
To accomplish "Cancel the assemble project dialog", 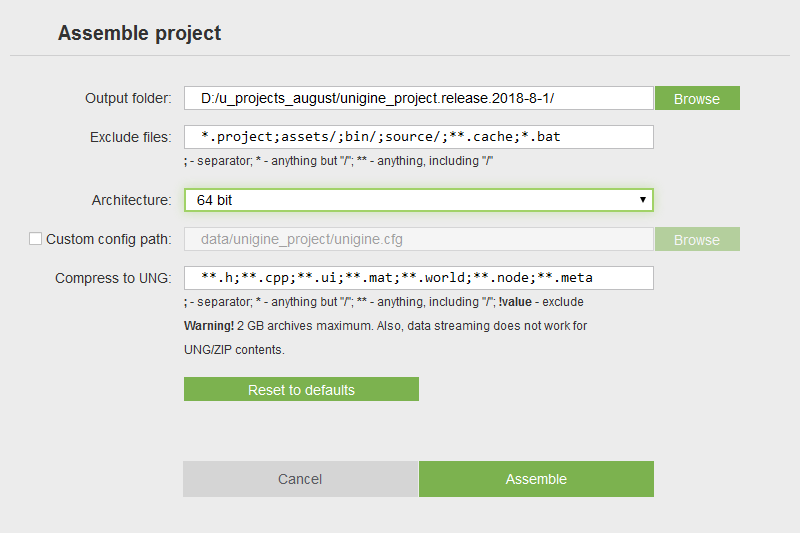I will (x=301, y=479).
